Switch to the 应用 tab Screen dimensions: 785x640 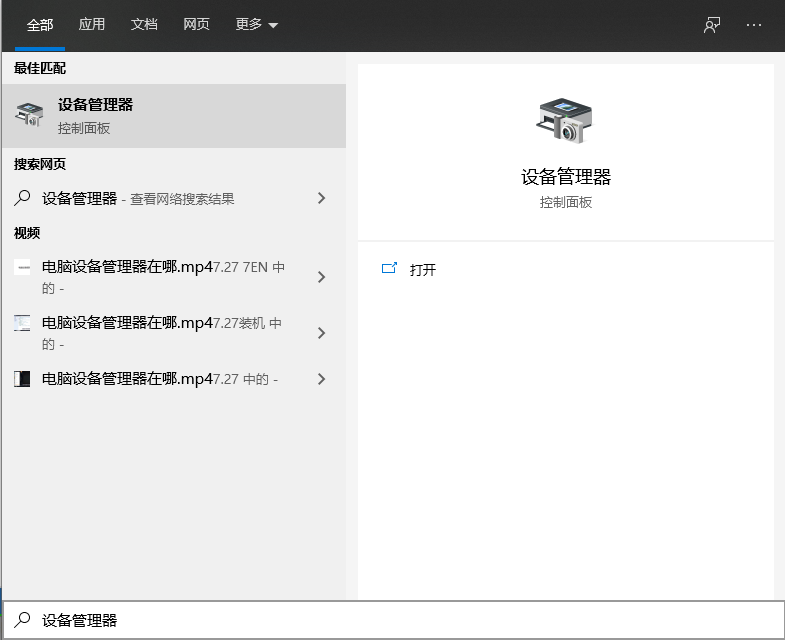[92, 25]
